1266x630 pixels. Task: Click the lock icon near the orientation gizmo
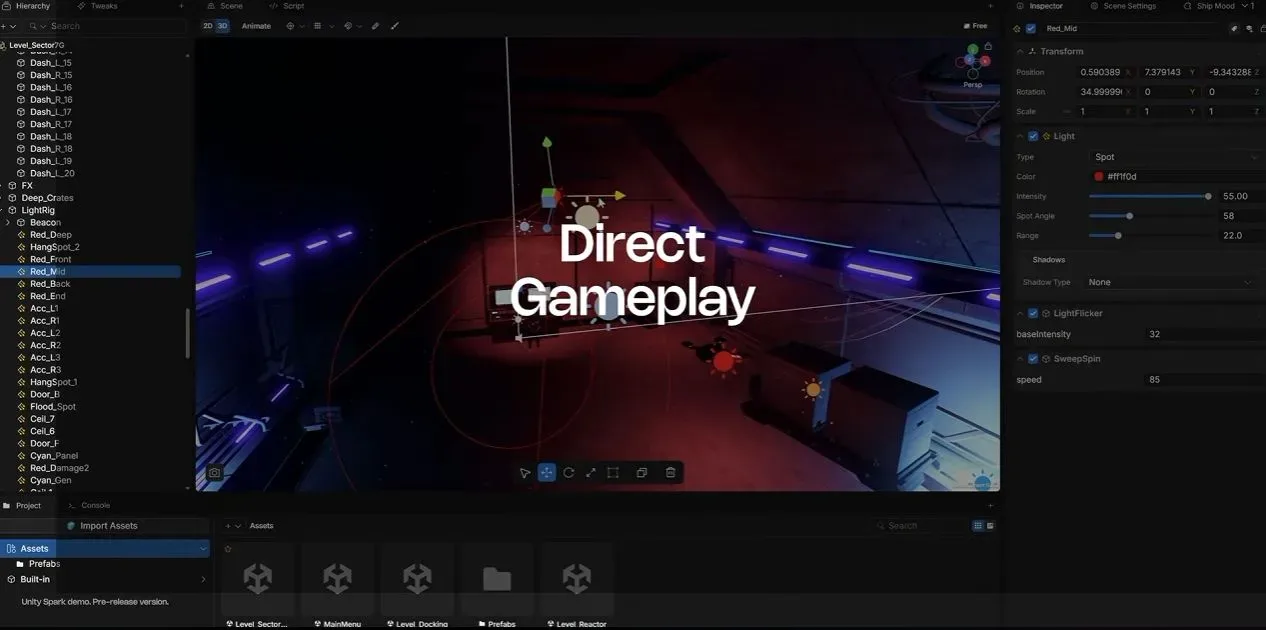pyautogui.click(x=988, y=46)
